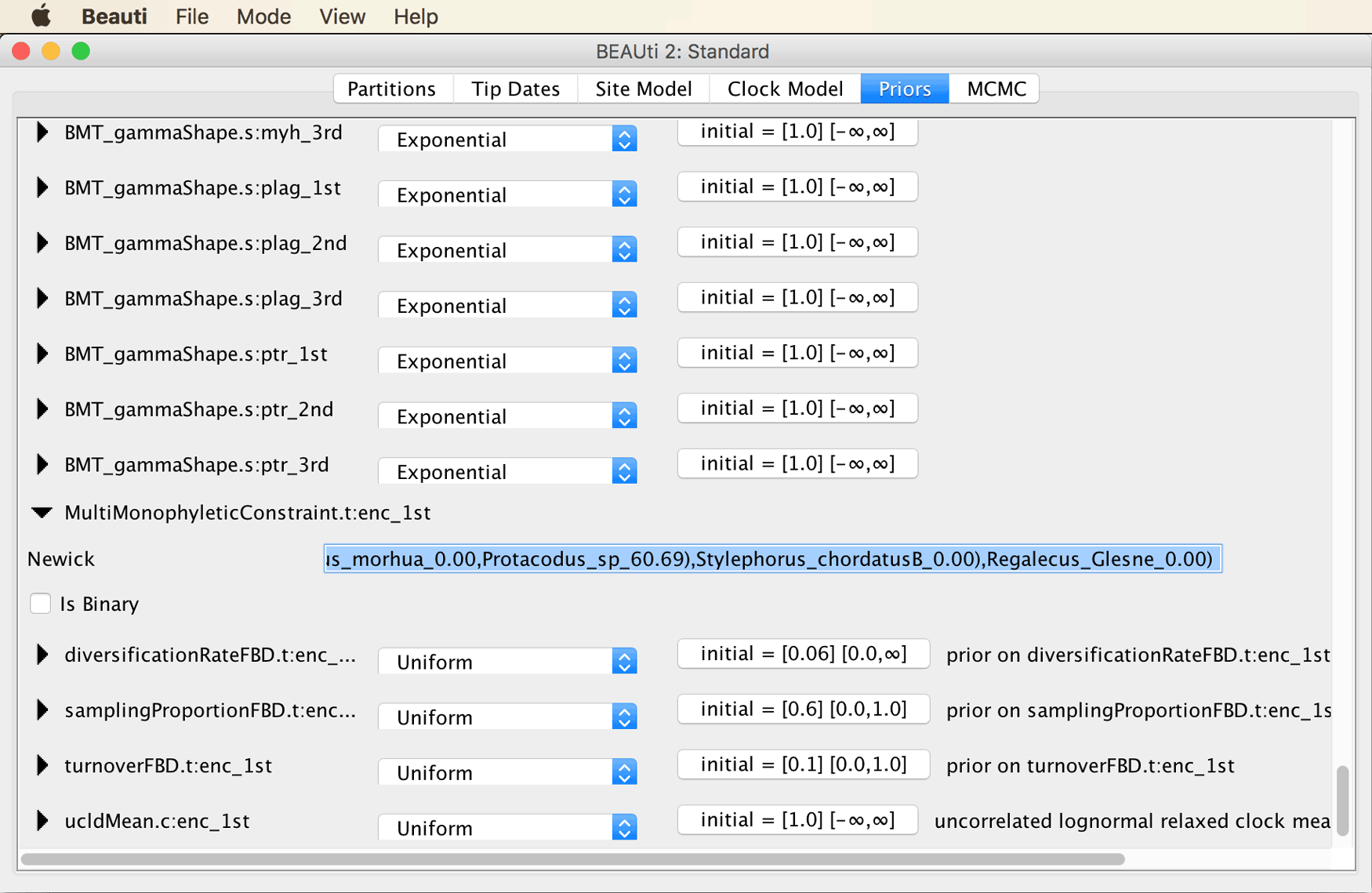This screenshot has height=893, width=1372.
Task: Expand BMT_gammaShape.s:plag_1st prior
Action: 42,188
